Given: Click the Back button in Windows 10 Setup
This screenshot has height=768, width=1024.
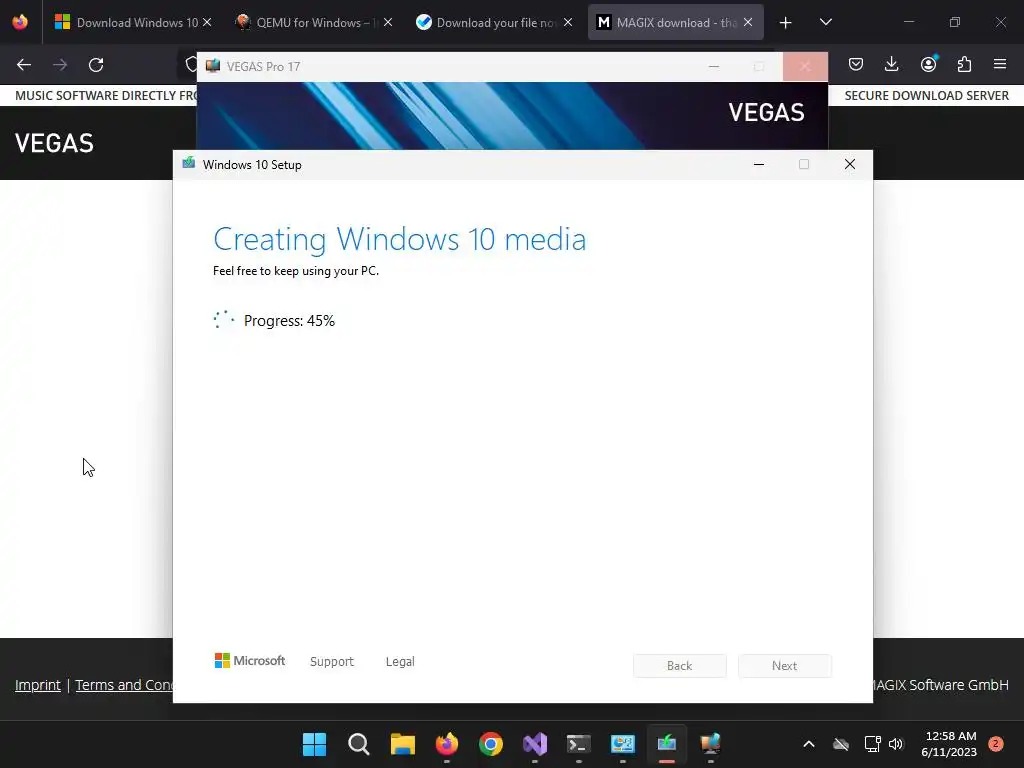Looking at the screenshot, I should [679, 665].
